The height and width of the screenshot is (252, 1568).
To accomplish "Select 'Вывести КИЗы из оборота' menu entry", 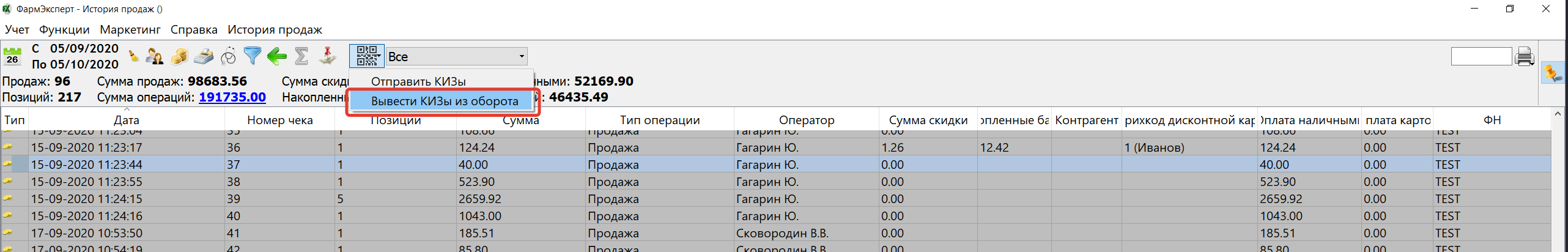I will click(444, 102).
